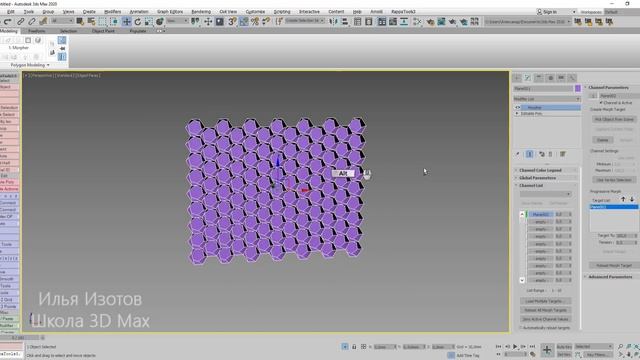
Task: Click the purple object color swatch
Action: point(578,89)
